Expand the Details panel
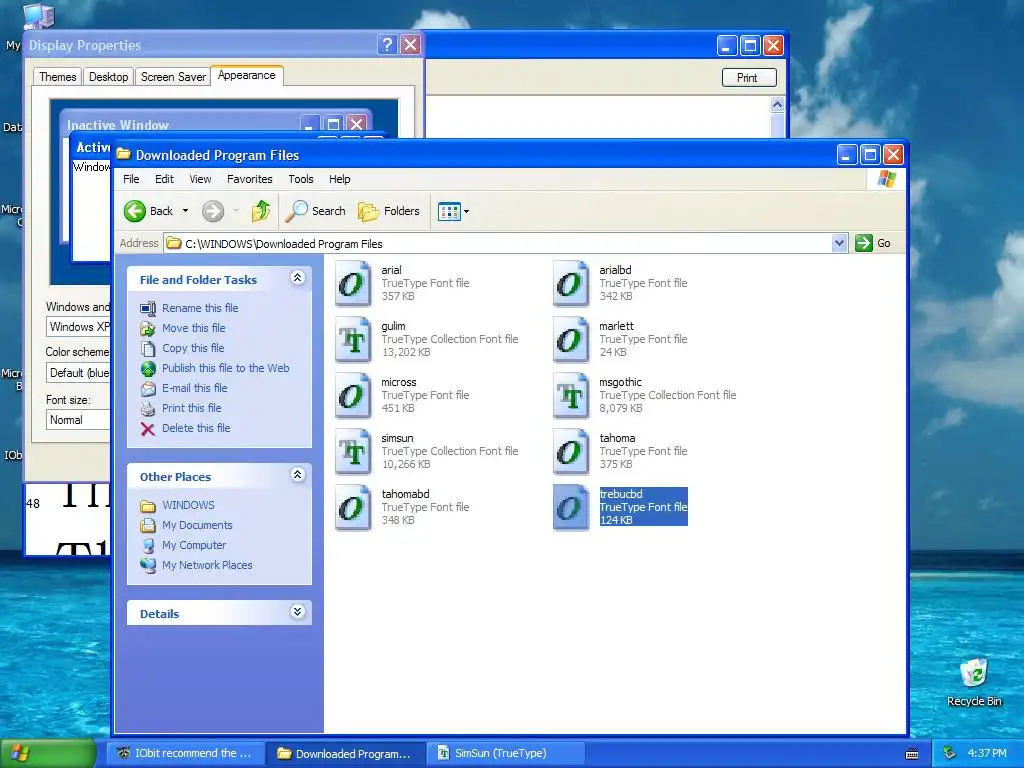 point(297,612)
